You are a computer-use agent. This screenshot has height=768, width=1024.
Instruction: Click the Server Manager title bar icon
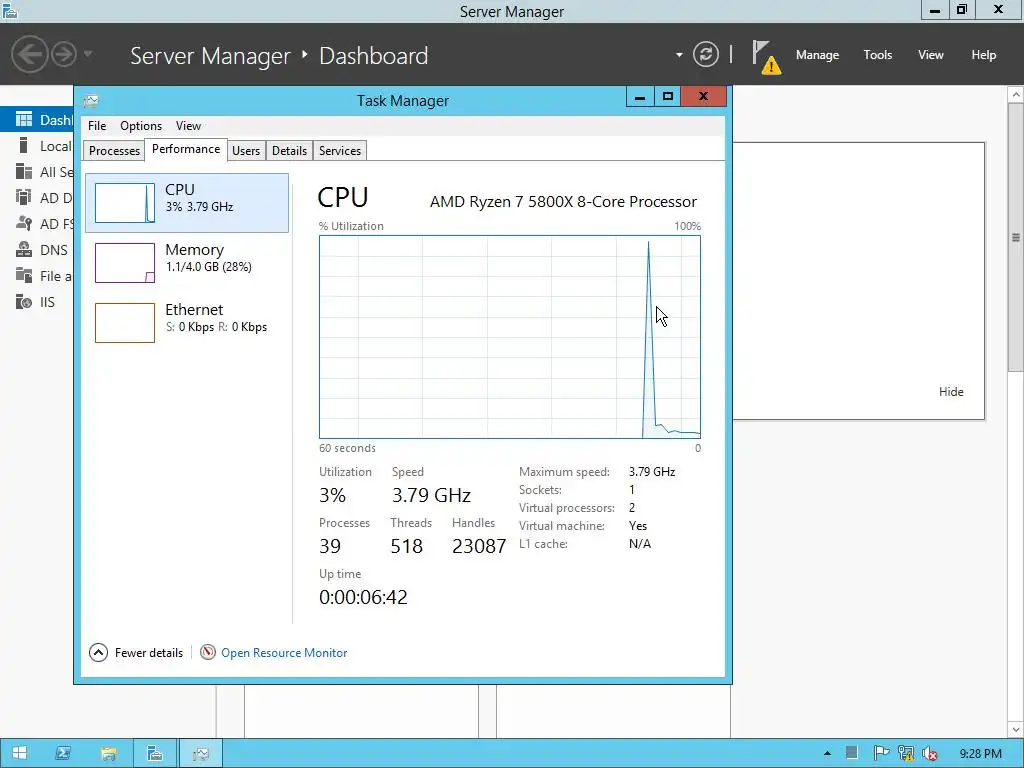point(10,10)
